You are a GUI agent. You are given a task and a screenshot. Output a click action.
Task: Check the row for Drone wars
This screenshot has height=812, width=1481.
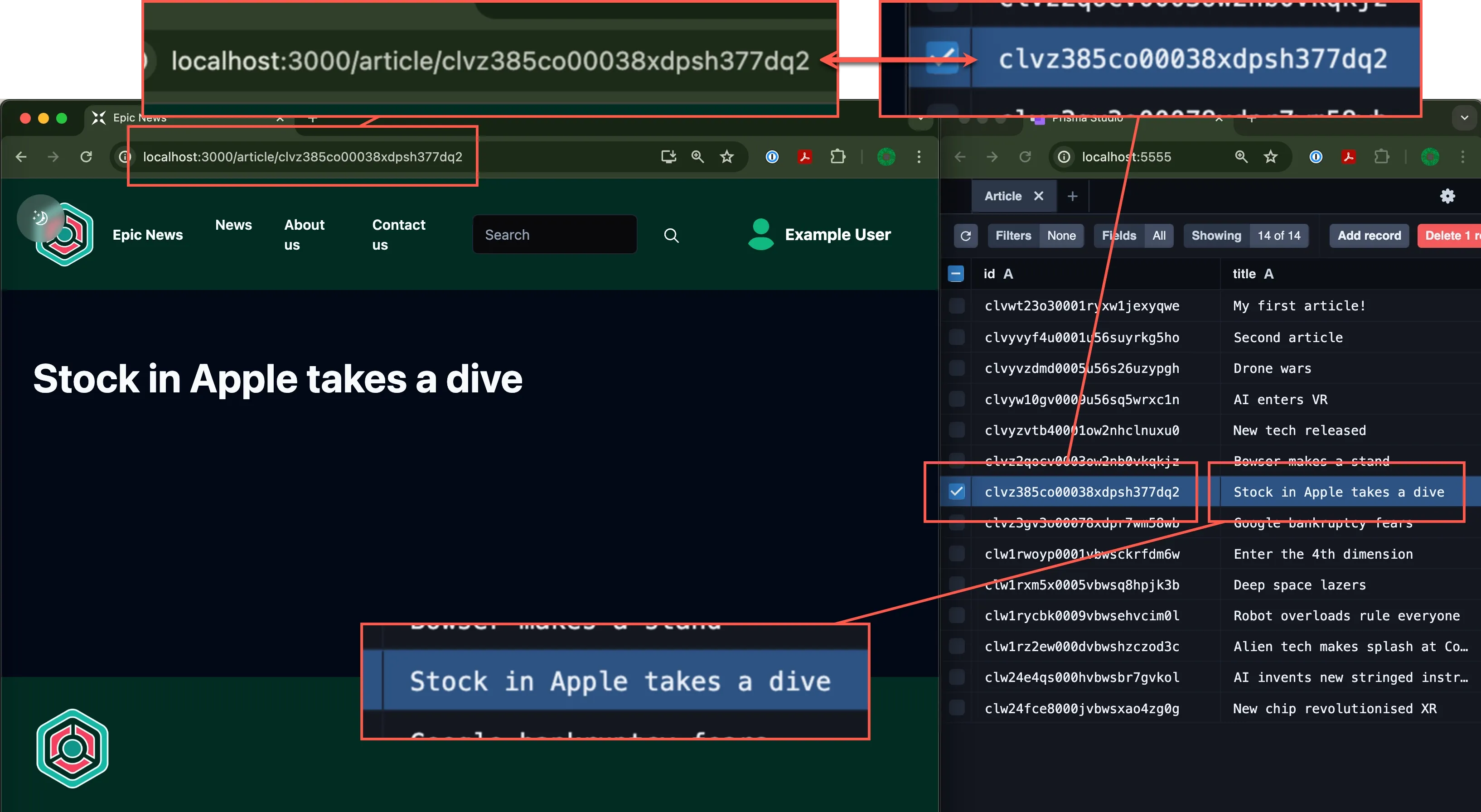tap(957, 368)
